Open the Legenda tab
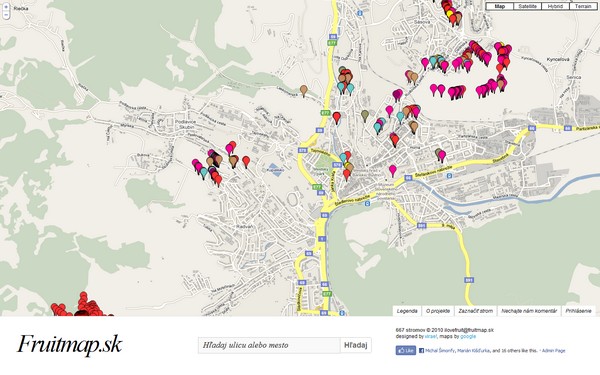 tap(407, 311)
